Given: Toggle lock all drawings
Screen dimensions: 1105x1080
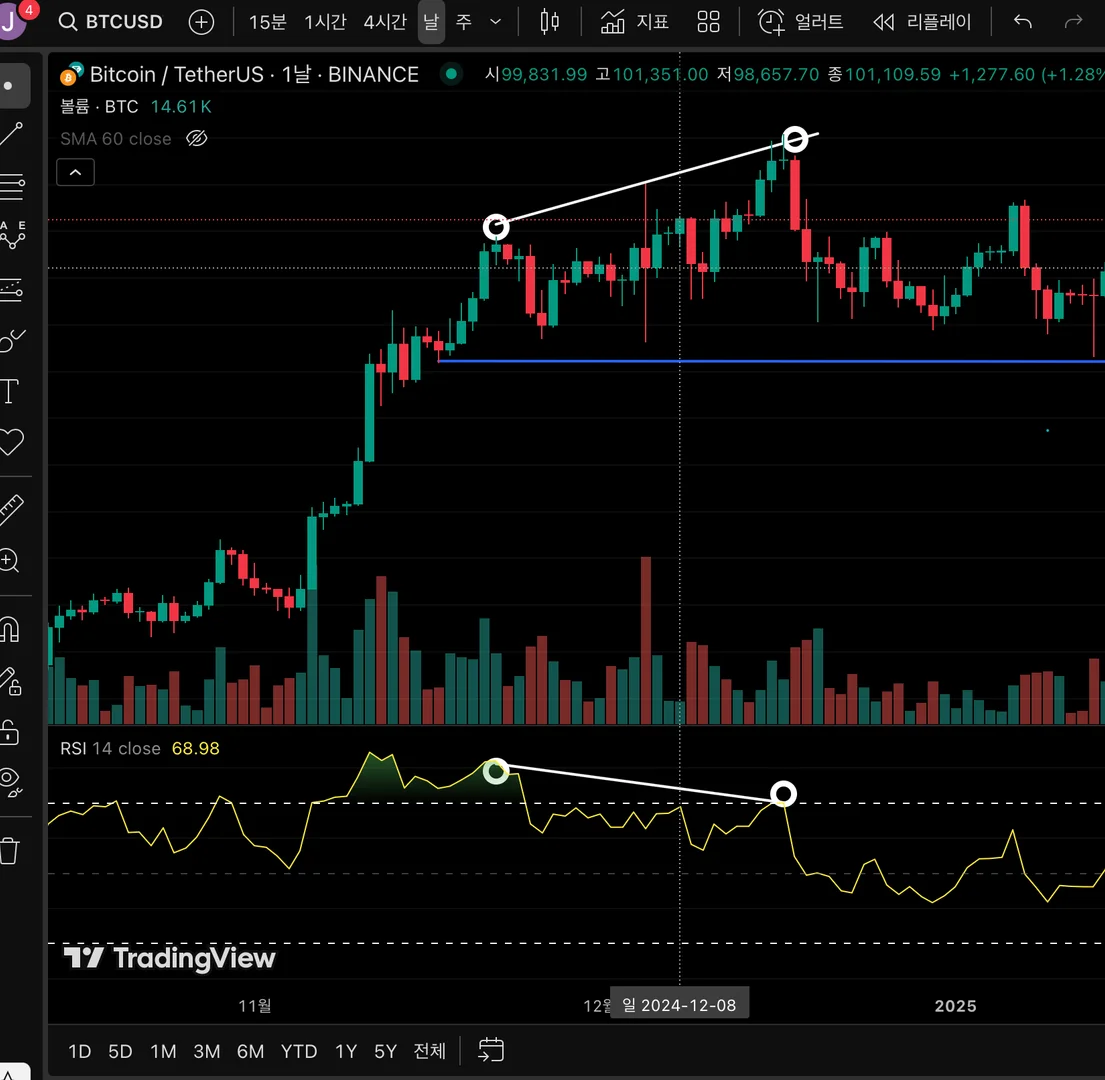Looking at the screenshot, I should (x=9, y=732).
